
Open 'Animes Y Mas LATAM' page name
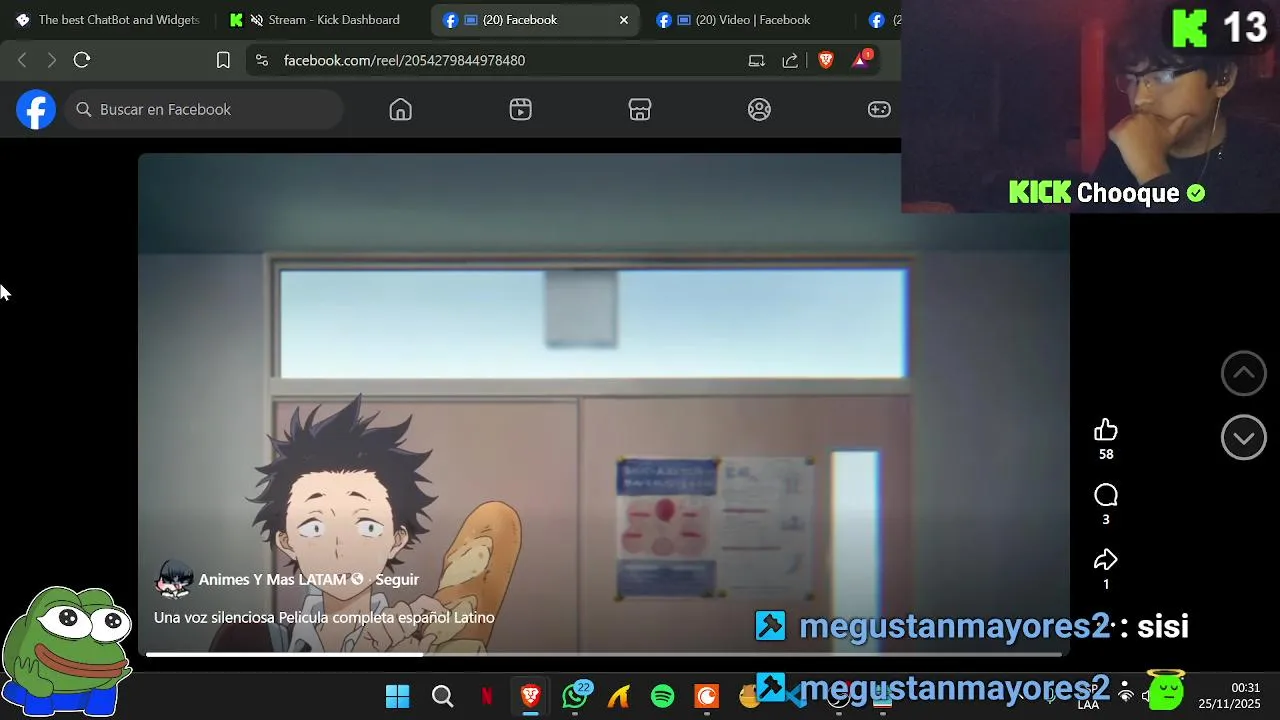(272, 580)
